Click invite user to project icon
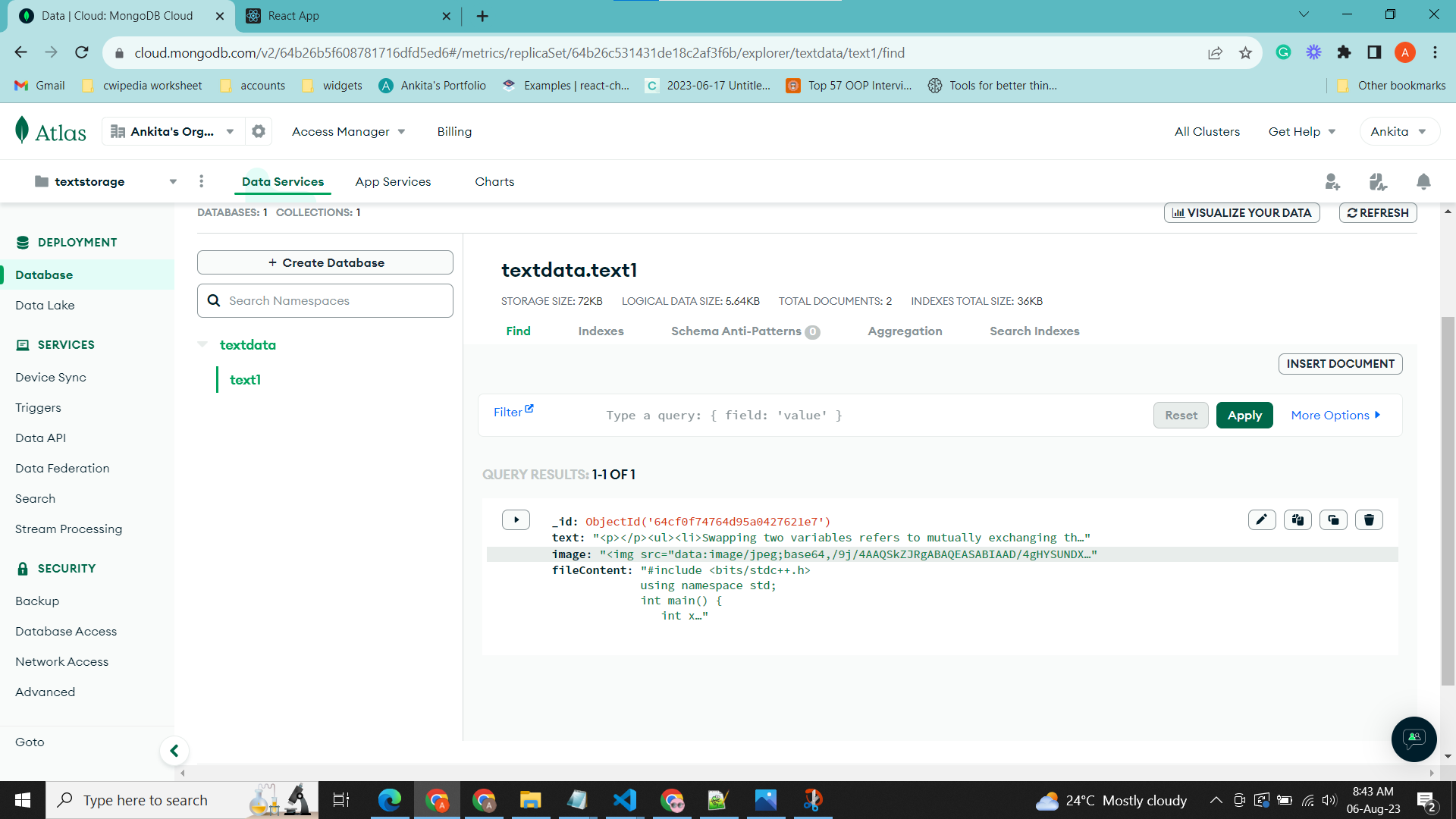1456x819 pixels. [1332, 182]
